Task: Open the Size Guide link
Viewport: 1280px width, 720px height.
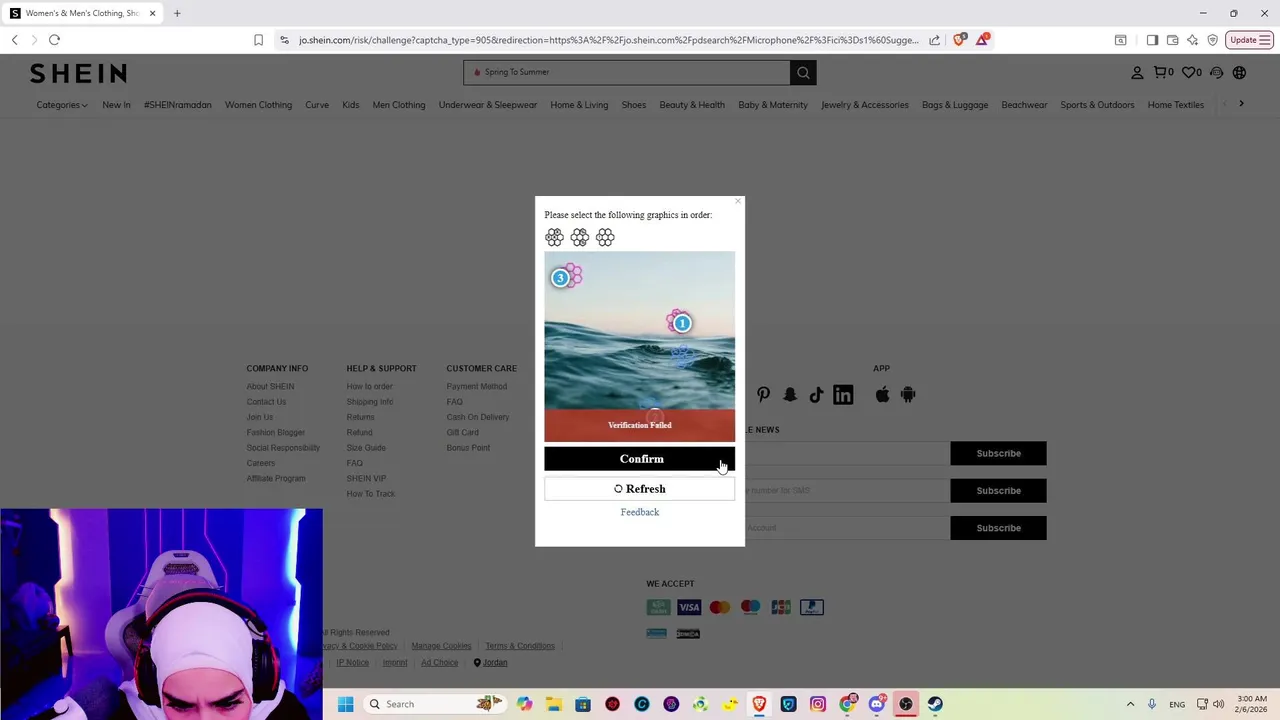Action: (x=366, y=448)
